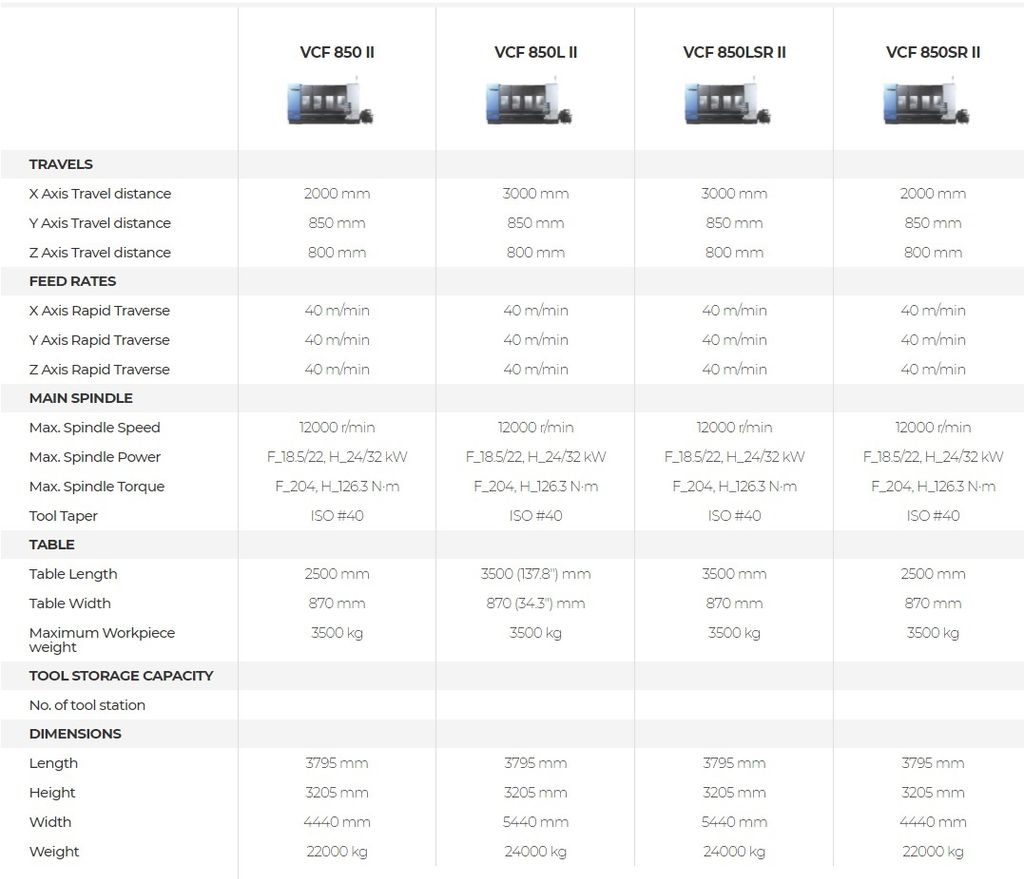
Task: Click 3500 kg workpiece weight for VCF 850LSR II
Action: [x=734, y=632]
